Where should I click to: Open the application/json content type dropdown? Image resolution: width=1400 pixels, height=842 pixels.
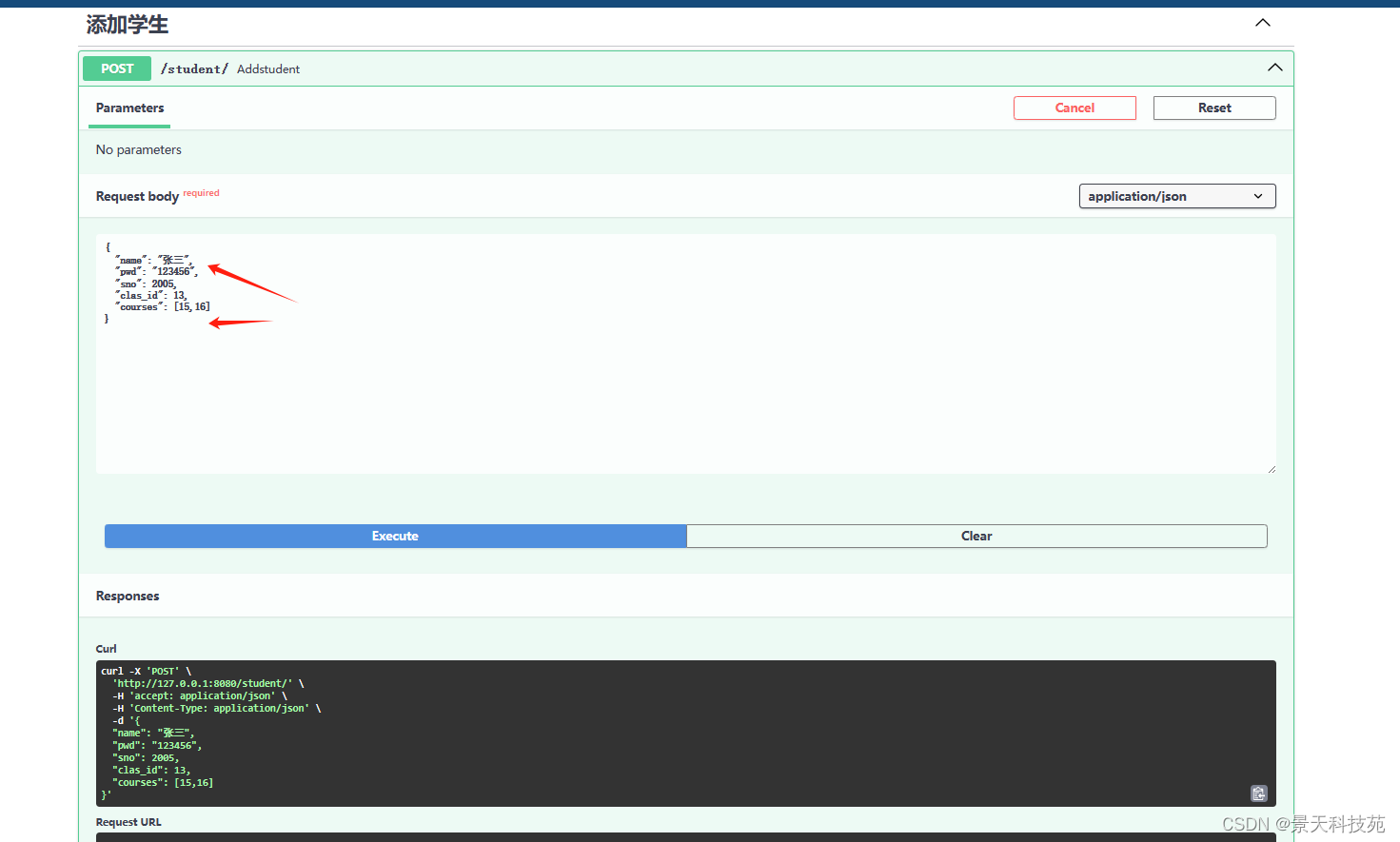point(1177,196)
